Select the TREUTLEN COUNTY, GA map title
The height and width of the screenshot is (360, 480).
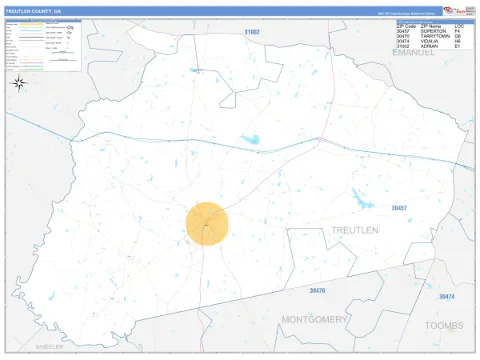(x=33, y=11)
